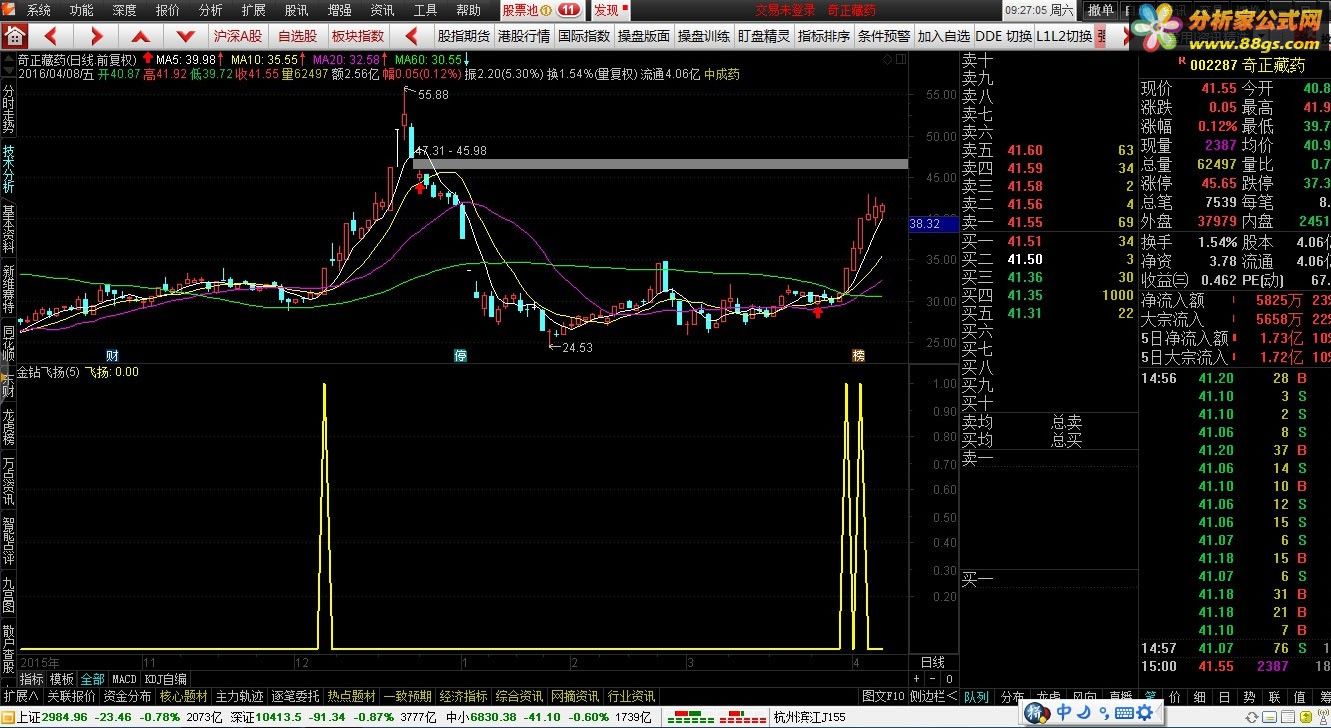Click the 沪深A股 toolbar button
The image size is (1331, 728).
click(238, 36)
